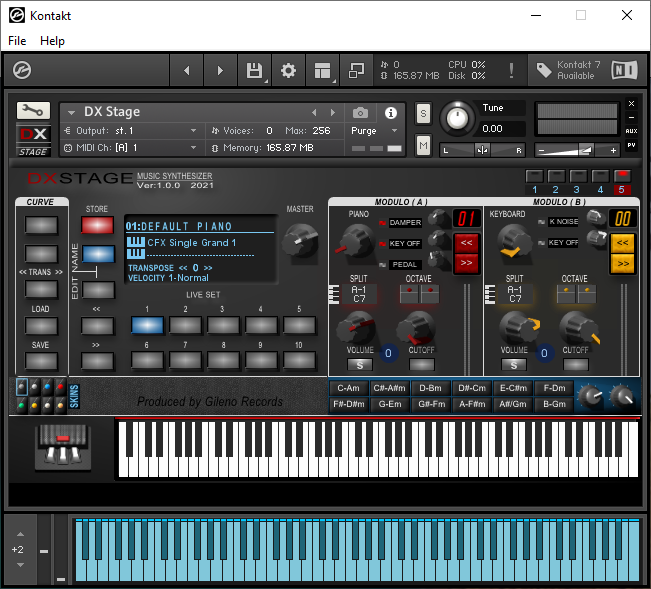
Task: Click Modulo A SPLIT range A-1 C7 display
Action: coord(359,294)
